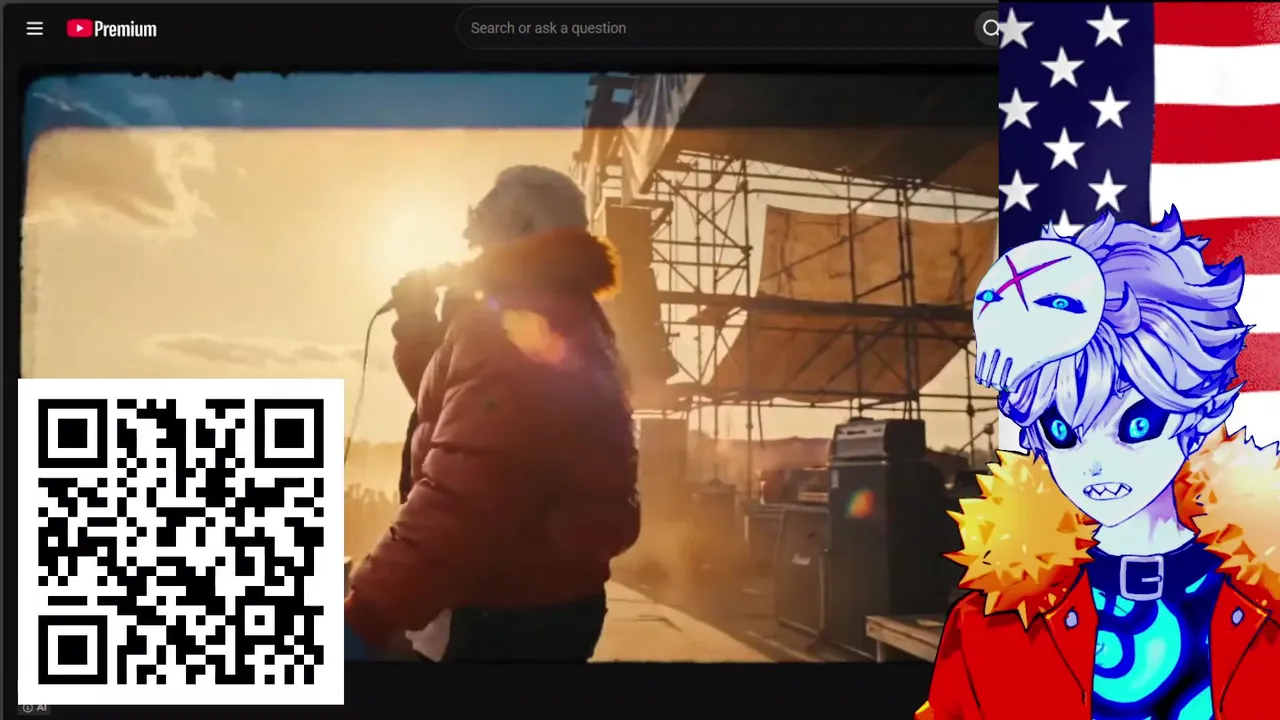
Task: Click the magnifier search button
Action: click(989, 28)
